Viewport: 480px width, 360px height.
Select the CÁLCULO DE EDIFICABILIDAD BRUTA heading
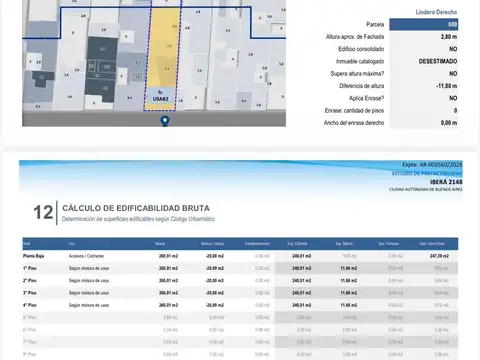(136, 208)
